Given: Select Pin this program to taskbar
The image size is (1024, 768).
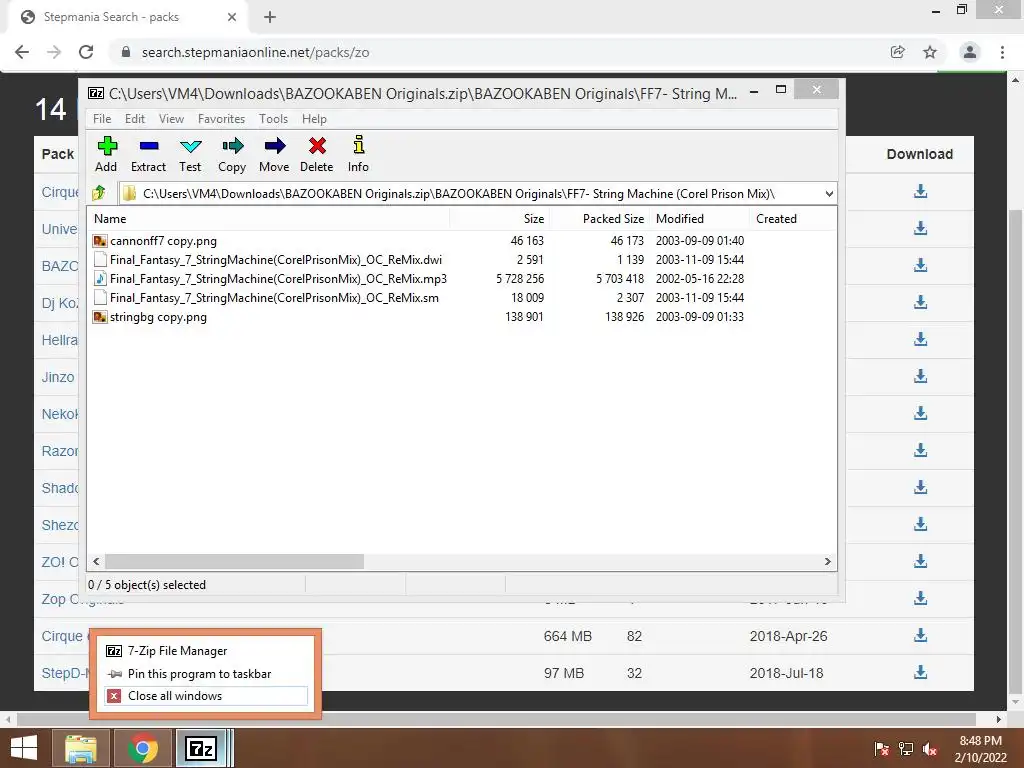Looking at the screenshot, I should tap(205, 674).
